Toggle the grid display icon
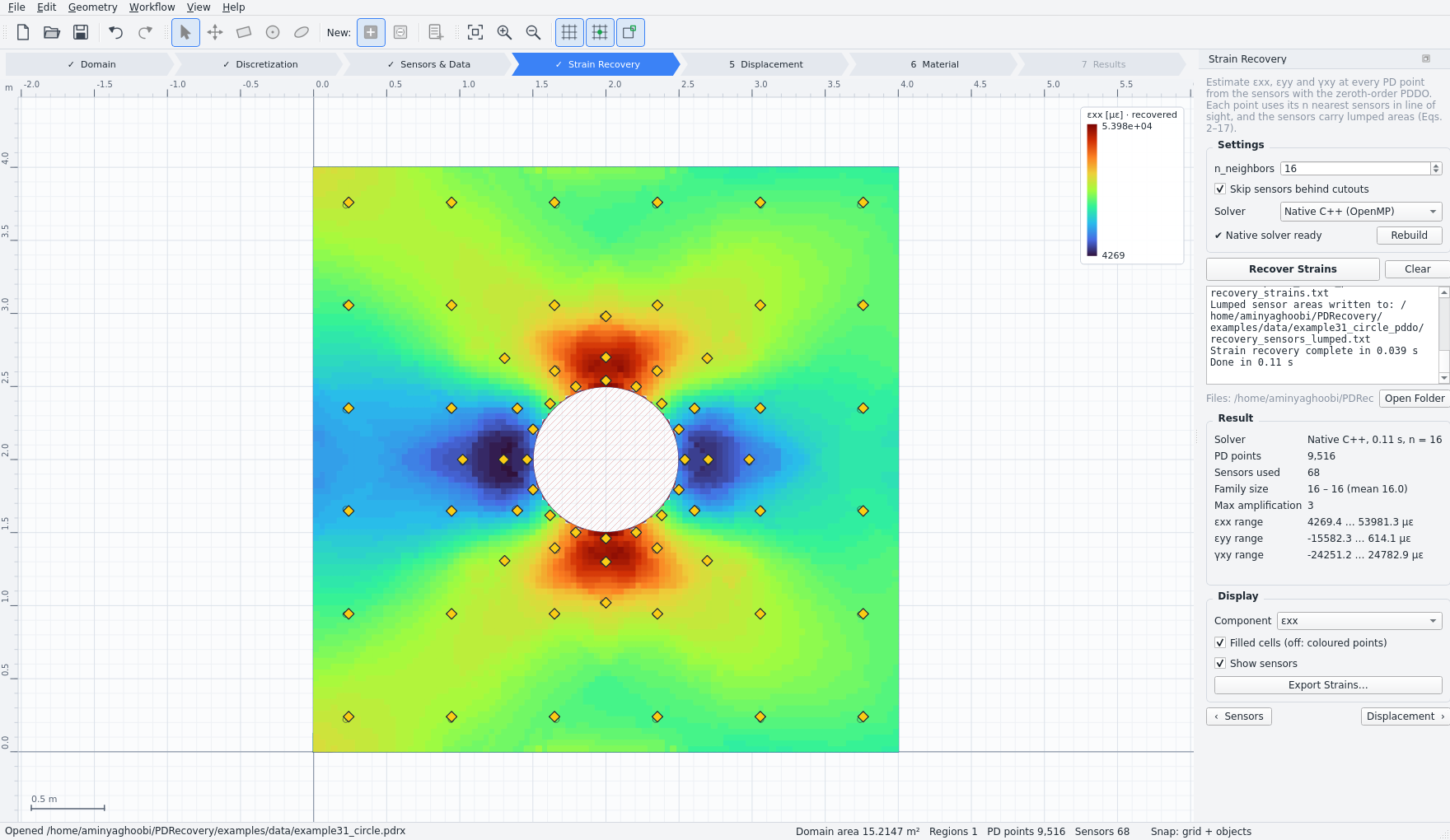Viewport: 1450px width, 840px height. pos(569,32)
